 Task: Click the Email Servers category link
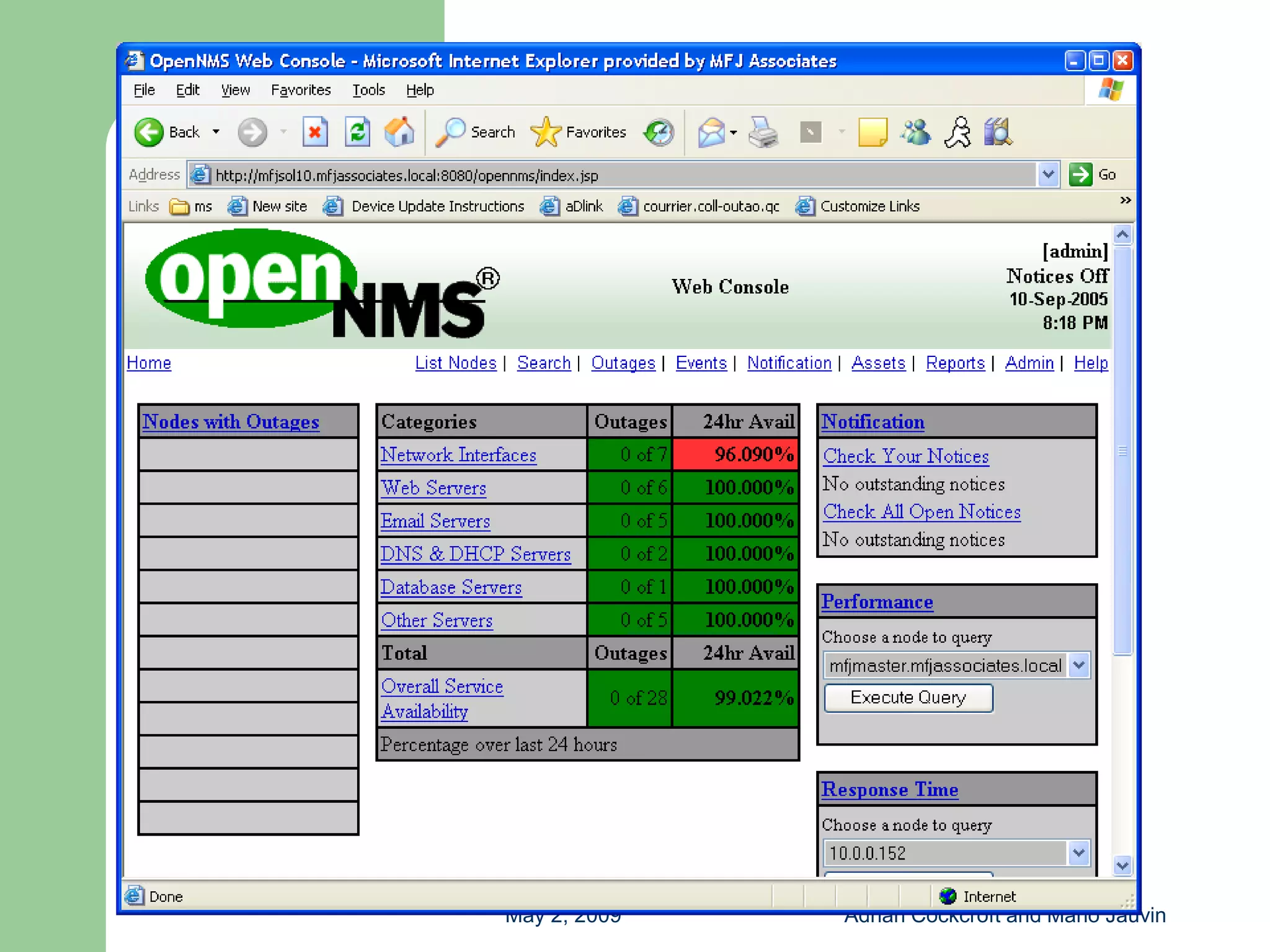click(435, 521)
